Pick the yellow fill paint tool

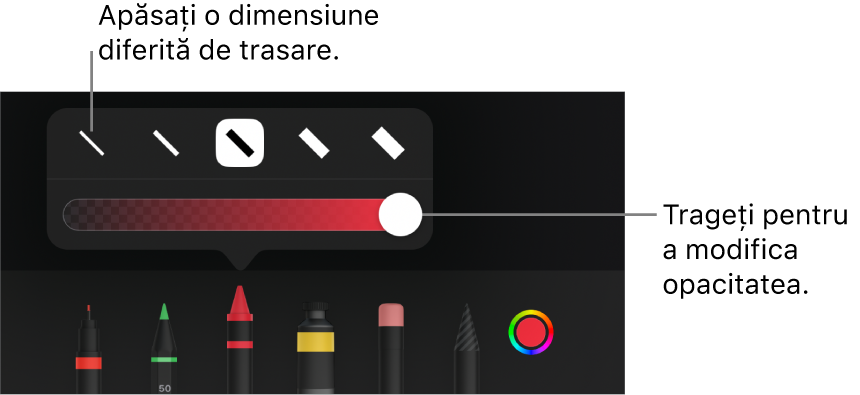point(315,347)
